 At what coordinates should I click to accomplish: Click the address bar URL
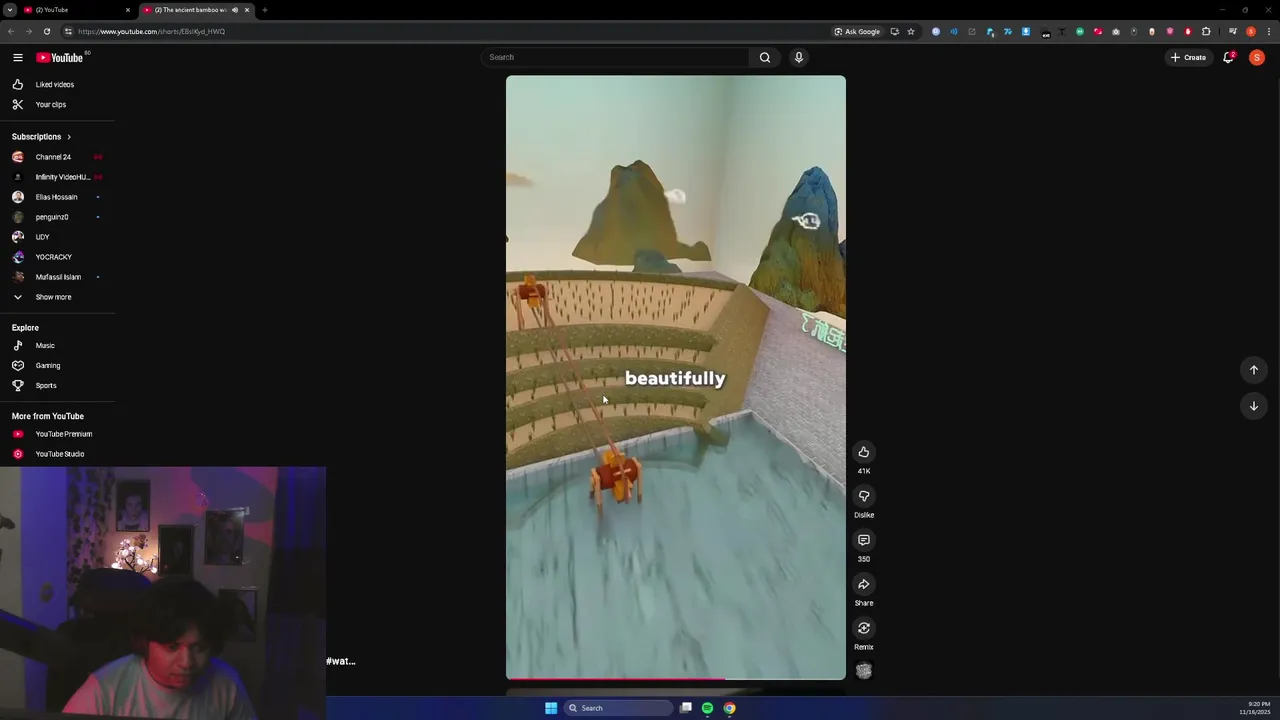point(152,31)
